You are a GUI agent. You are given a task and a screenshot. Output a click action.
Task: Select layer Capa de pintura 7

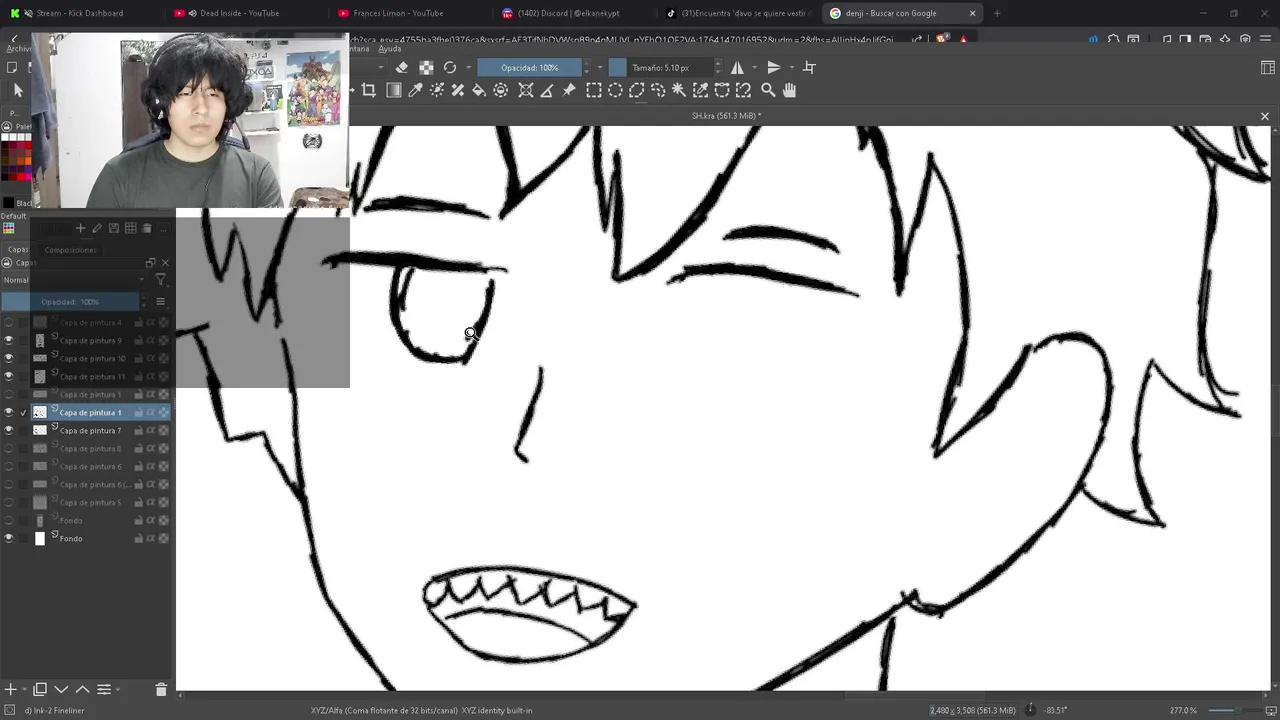point(90,430)
